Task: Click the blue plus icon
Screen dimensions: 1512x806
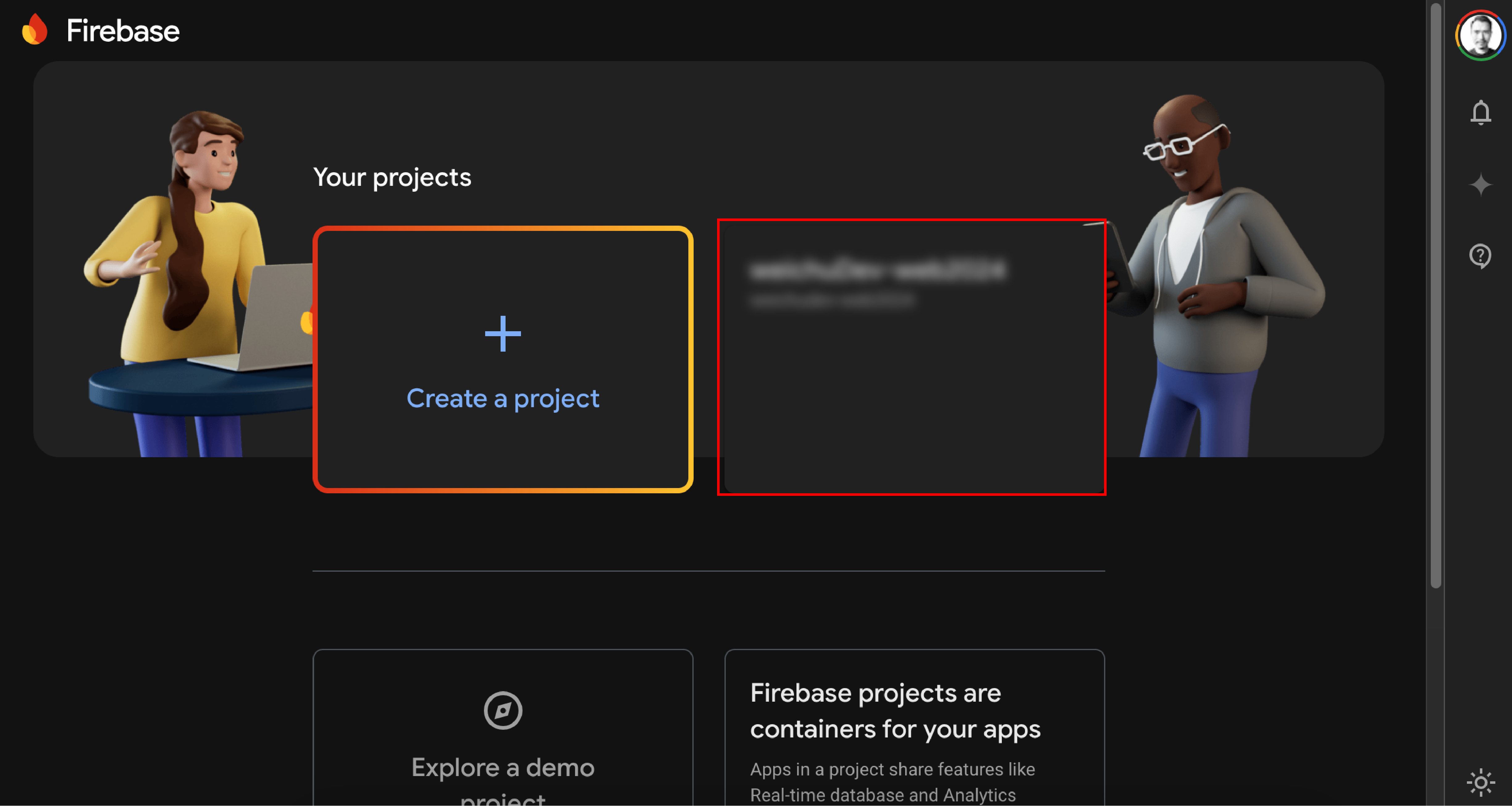Action: tap(503, 334)
